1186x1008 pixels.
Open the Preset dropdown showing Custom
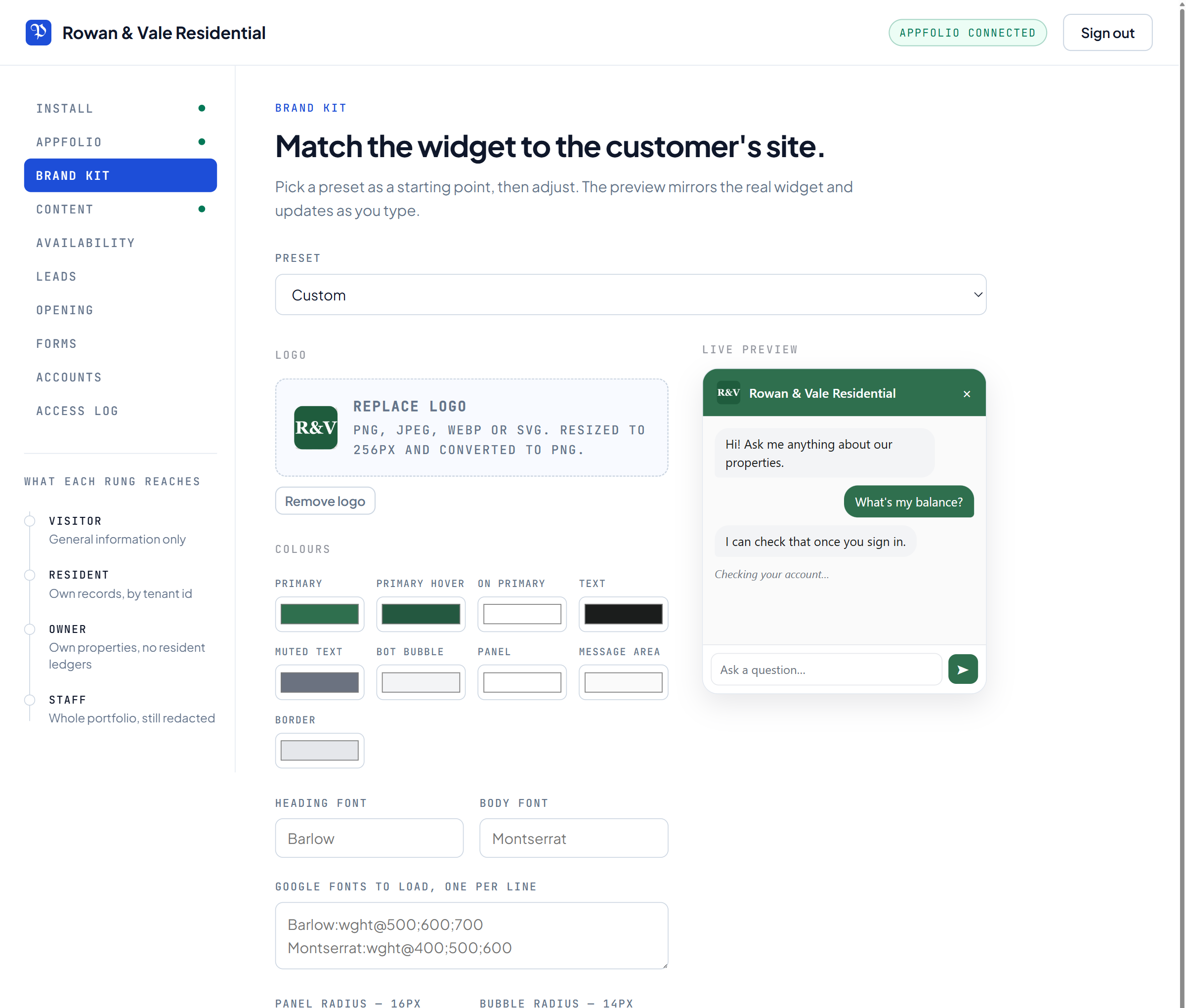pos(631,295)
